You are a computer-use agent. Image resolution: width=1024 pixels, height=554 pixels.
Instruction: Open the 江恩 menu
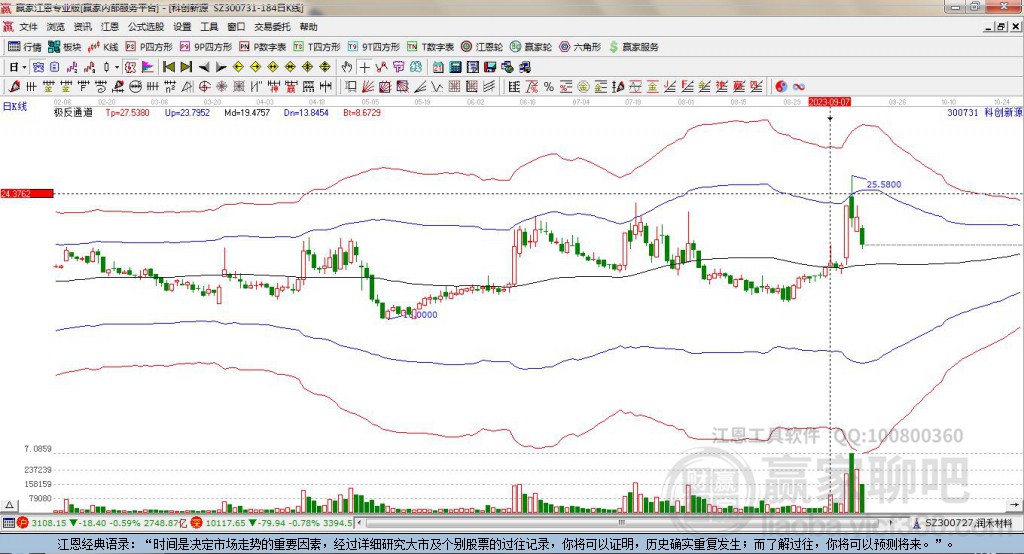coord(110,27)
